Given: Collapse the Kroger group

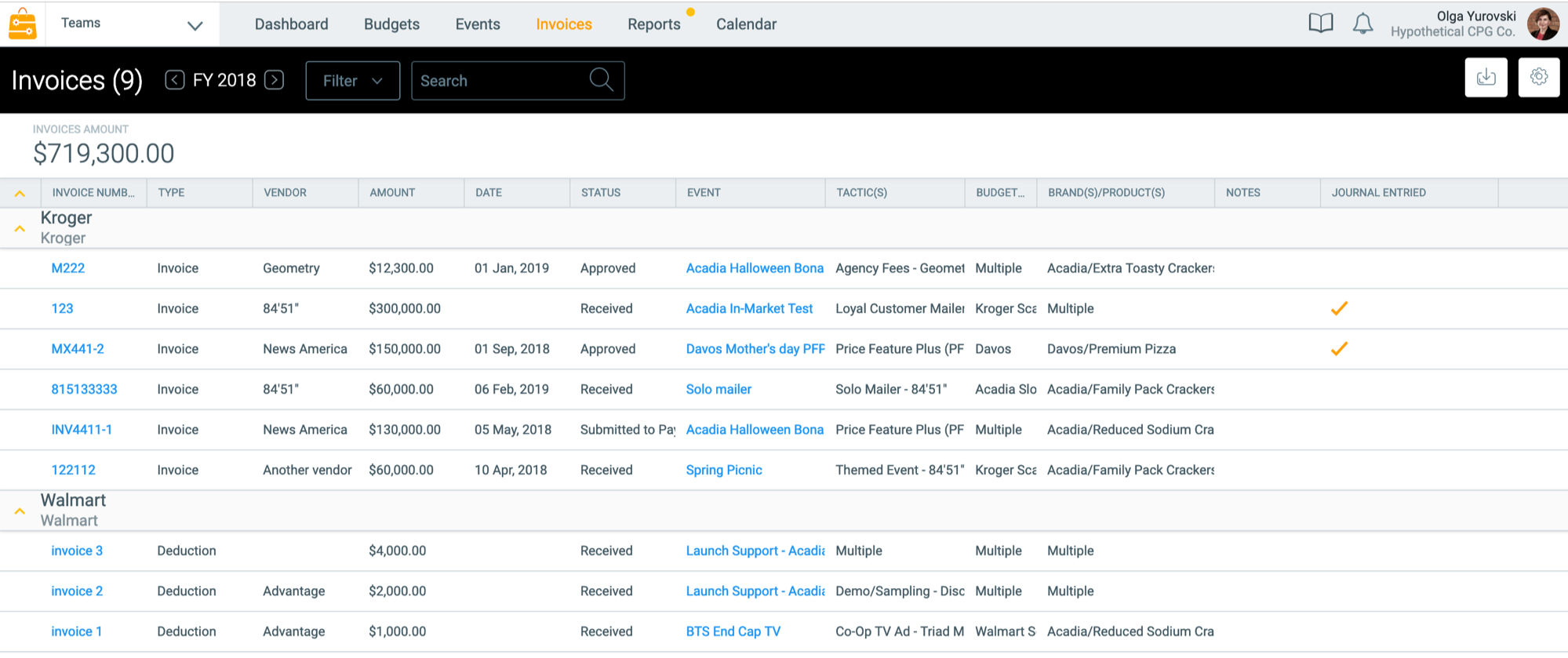Looking at the screenshot, I should [x=20, y=229].
